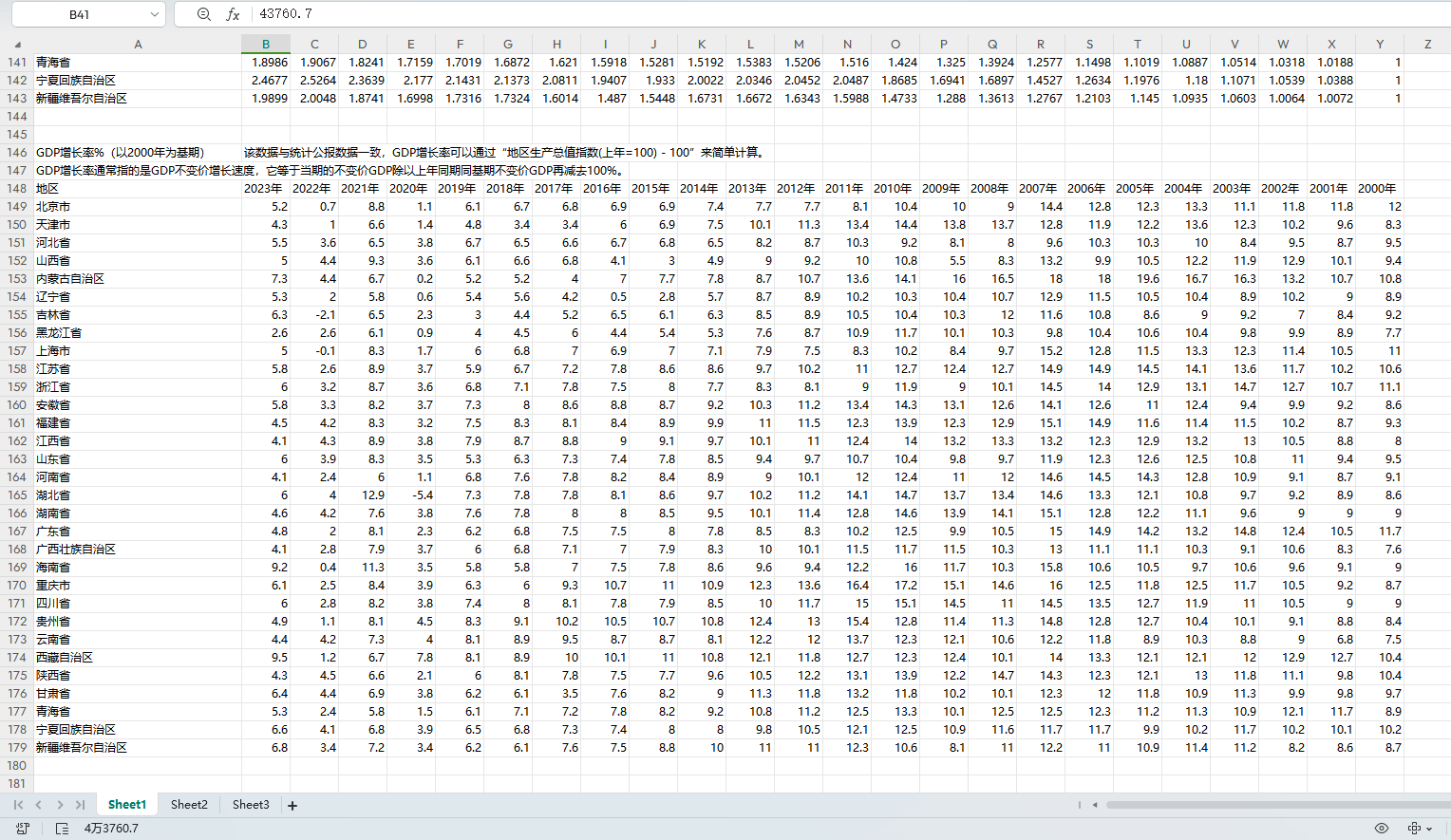Click the page outline icon near the sum display

coord(61,829)
